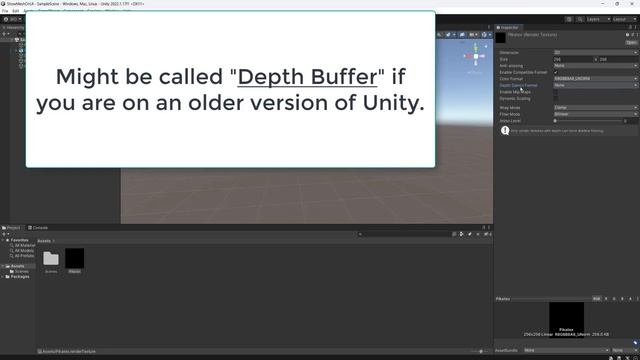Open Scene camera settings icon
The image size is (640, 360).
[472, 35]
